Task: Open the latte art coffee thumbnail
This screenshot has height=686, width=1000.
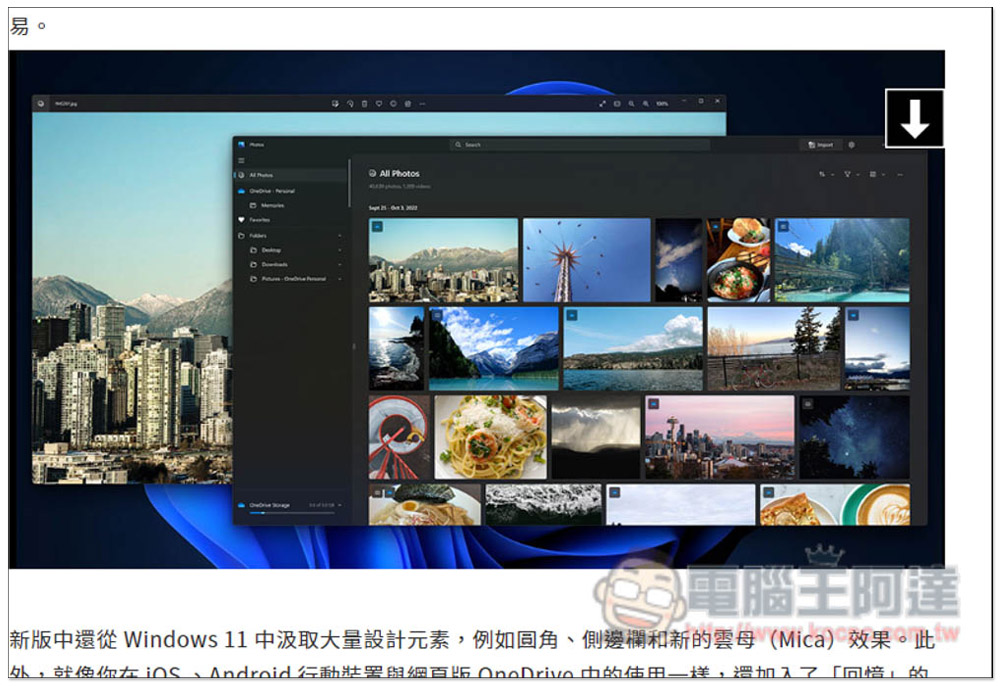Action: point(835,505)
